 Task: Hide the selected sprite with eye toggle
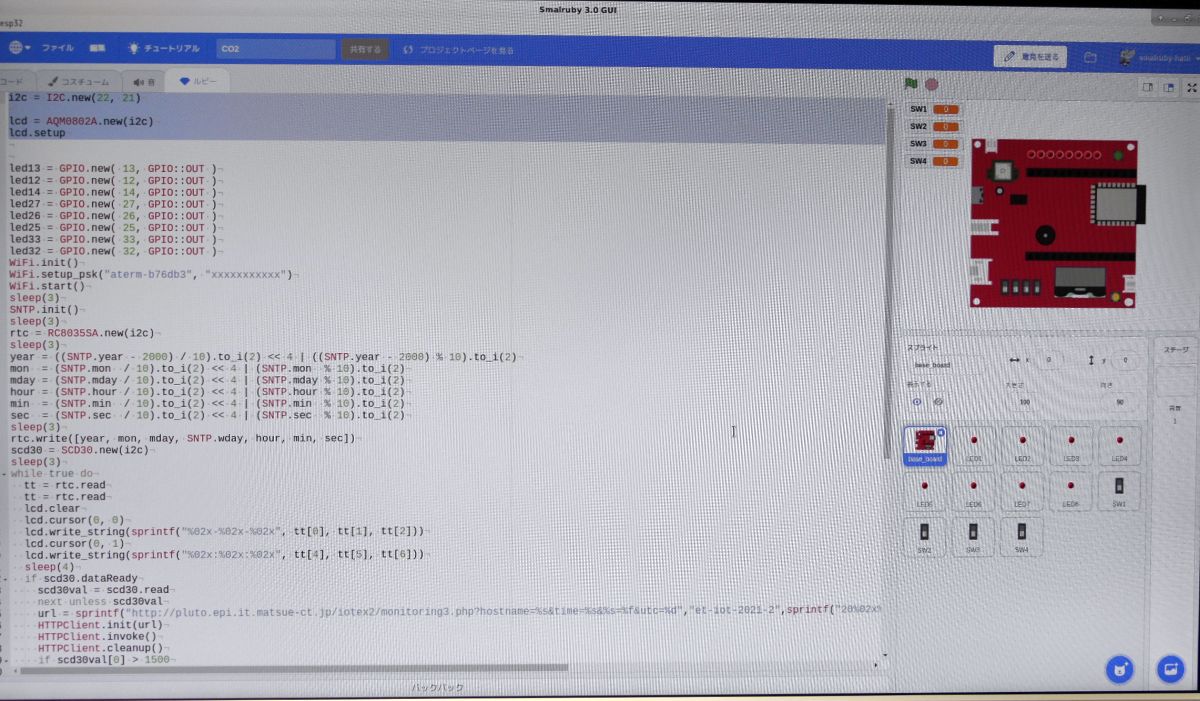point(938,402)
